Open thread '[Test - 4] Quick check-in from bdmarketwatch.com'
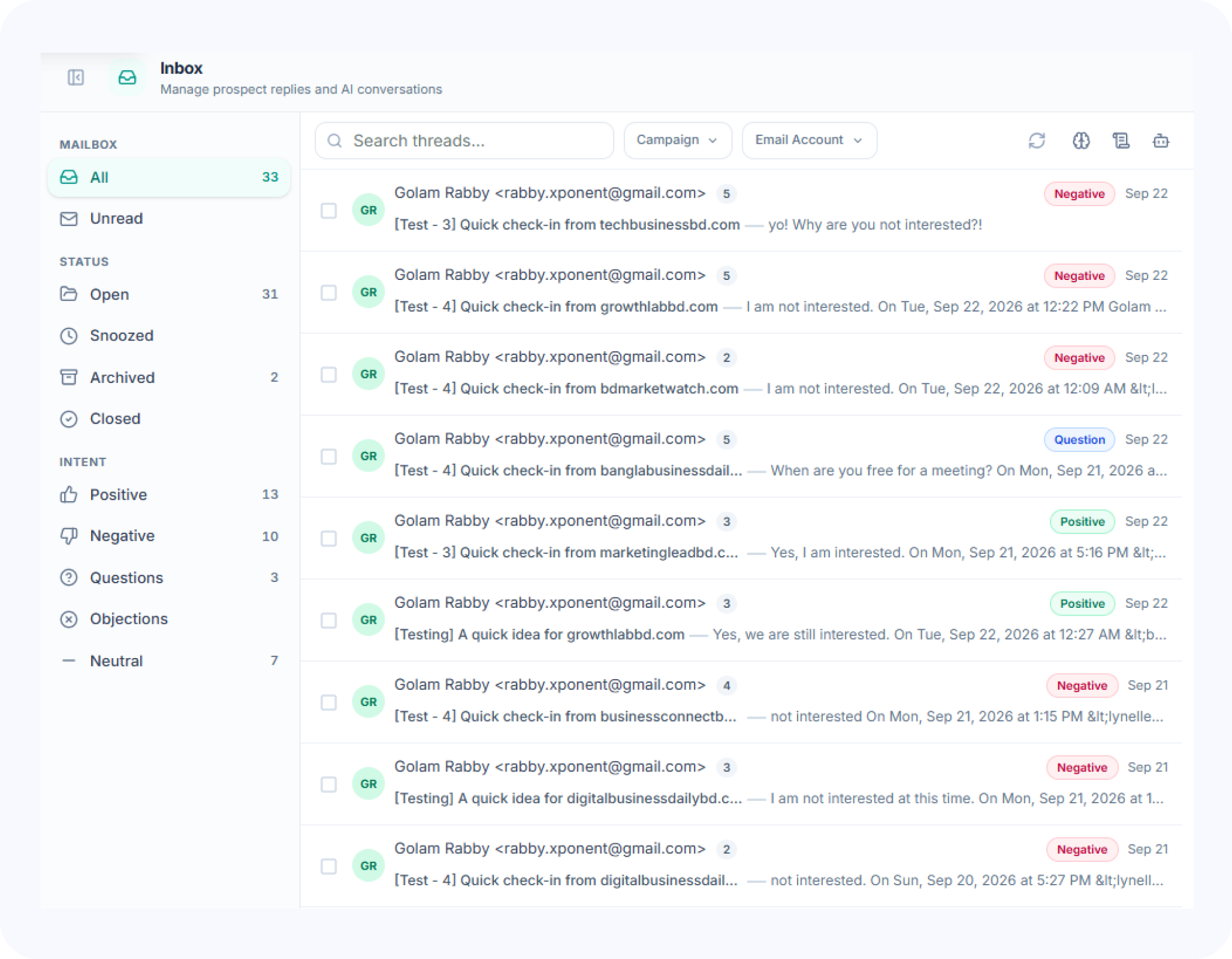This screenshot has height=959, width=1232. (566, 389)
